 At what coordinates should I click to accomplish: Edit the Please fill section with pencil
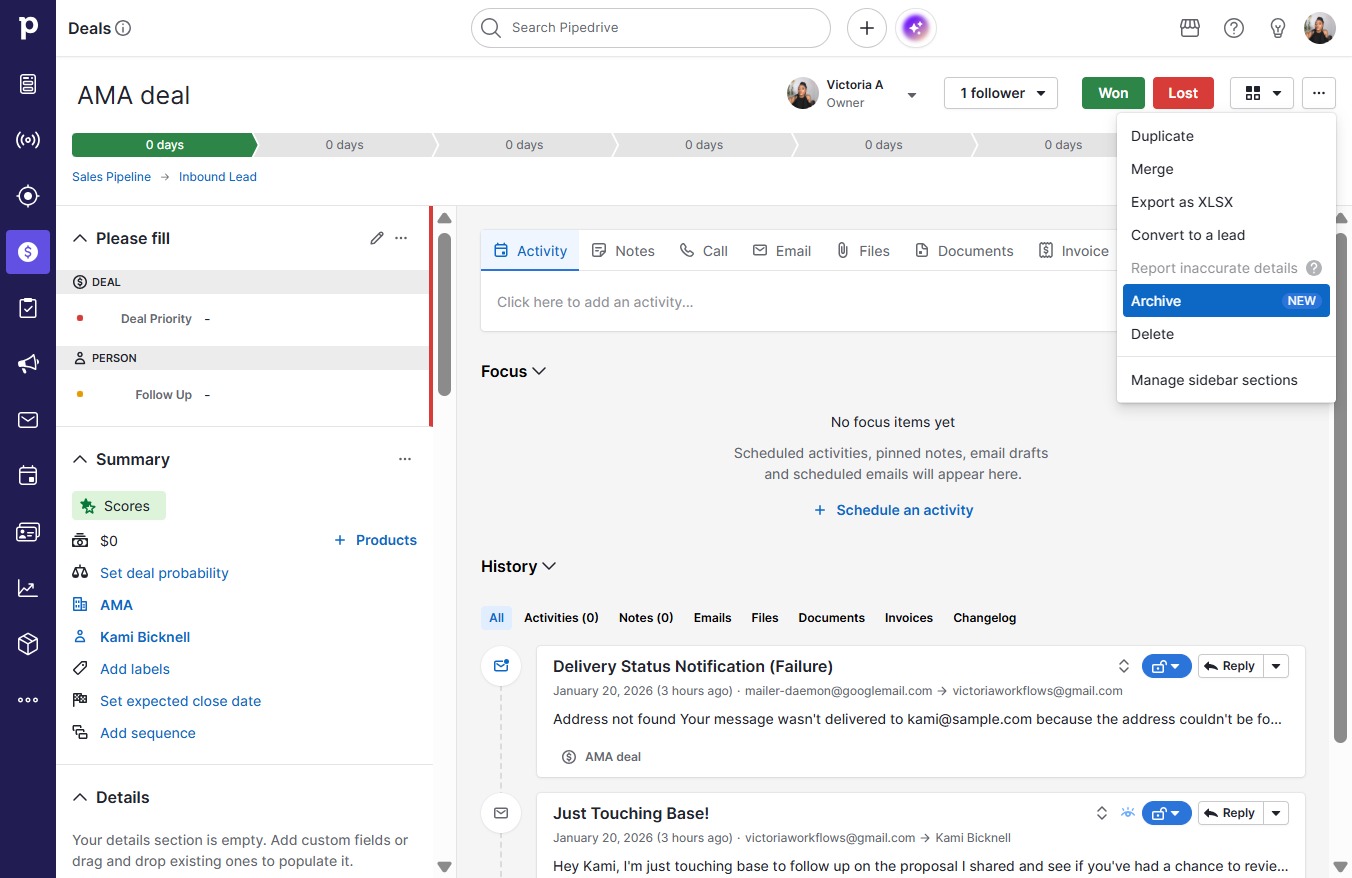(x=377, y=238)
